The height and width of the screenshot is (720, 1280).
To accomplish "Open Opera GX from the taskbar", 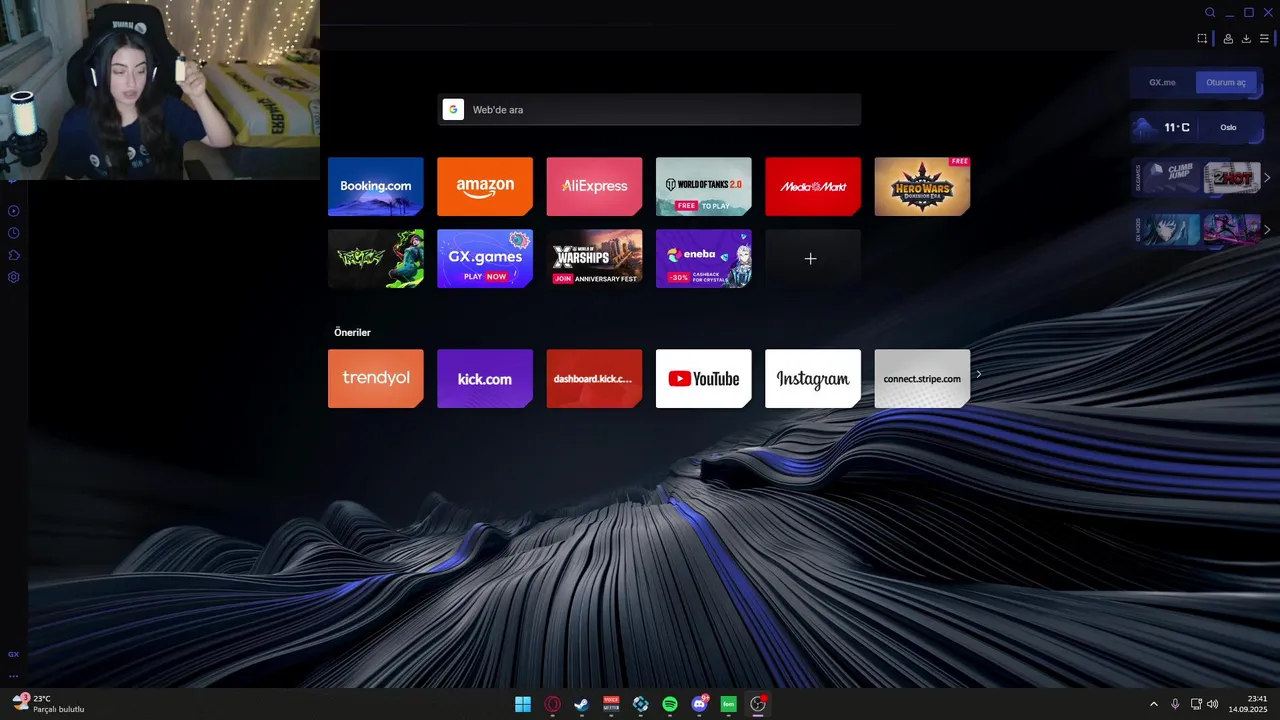I will pos(552,704).
